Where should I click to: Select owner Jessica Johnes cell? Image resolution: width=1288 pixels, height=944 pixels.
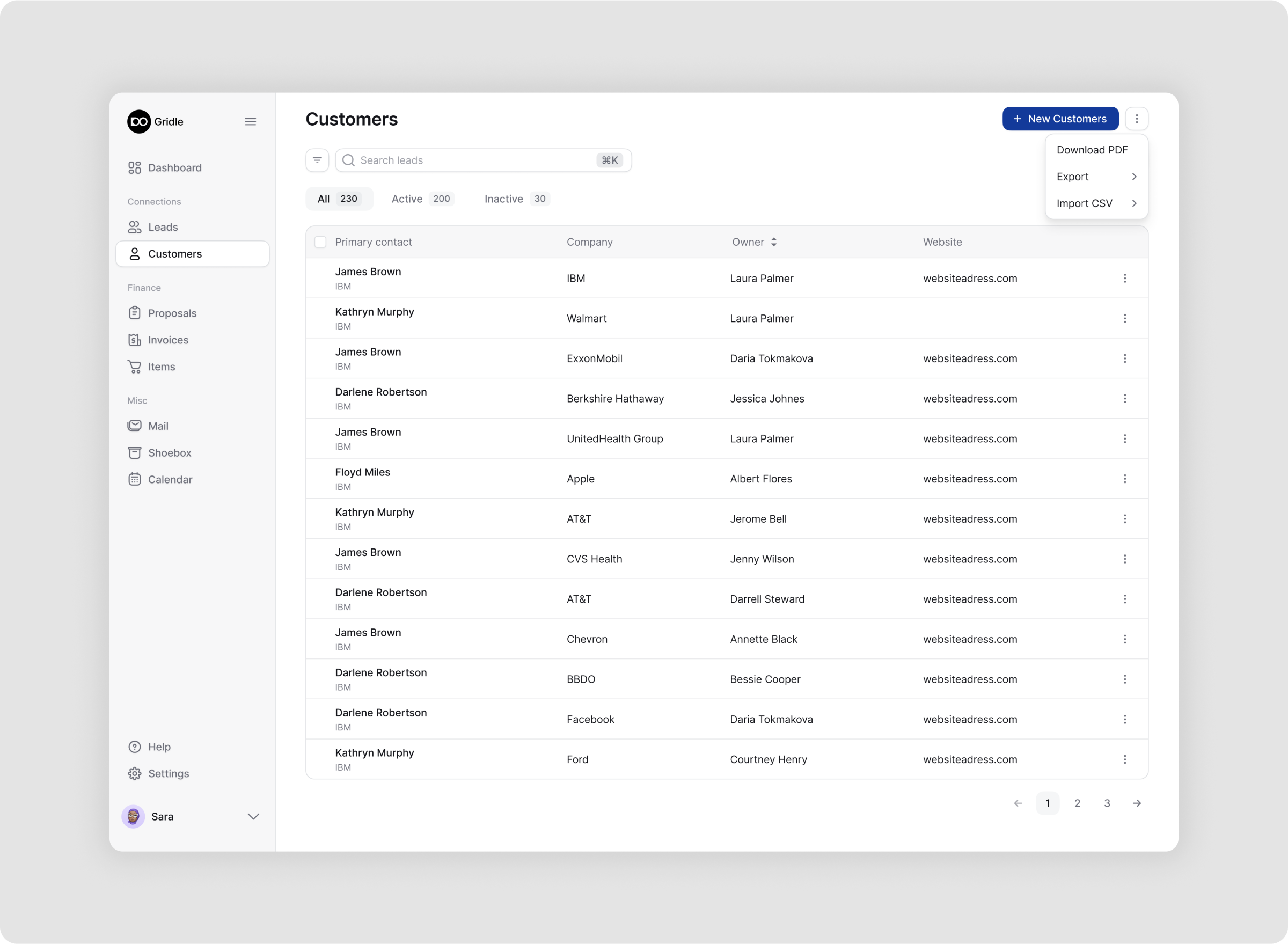[x=767, y=398]
